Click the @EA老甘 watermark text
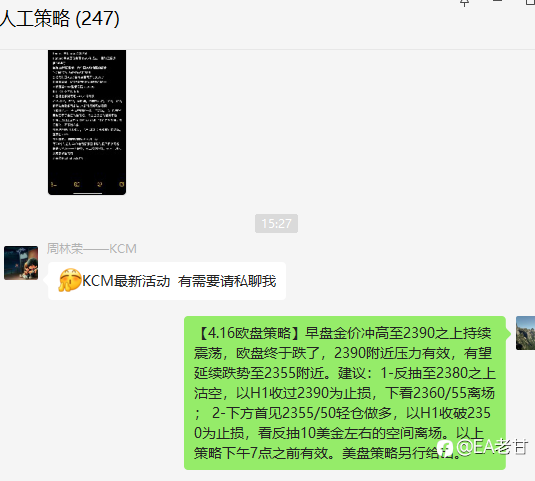The width and height of the screenshot is (535, 481). [492, 447]
